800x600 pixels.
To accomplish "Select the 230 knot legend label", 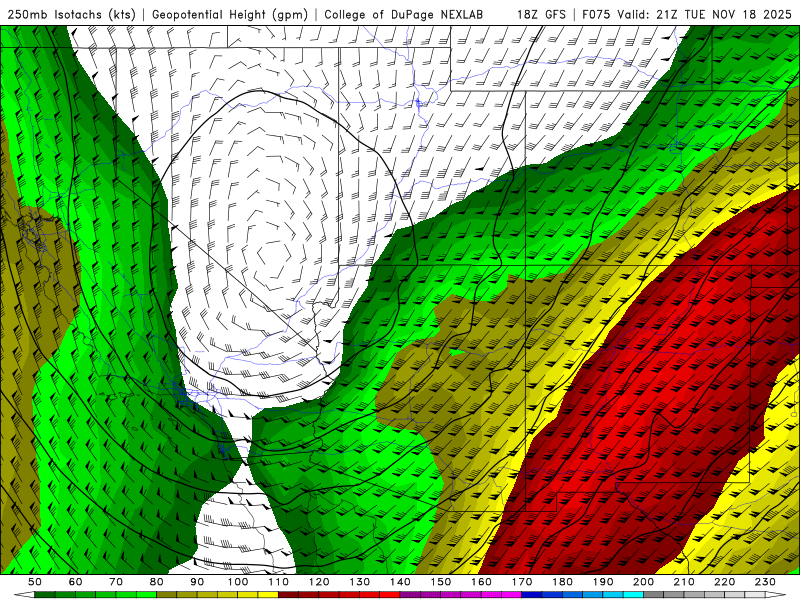I will tap(766, 582).
